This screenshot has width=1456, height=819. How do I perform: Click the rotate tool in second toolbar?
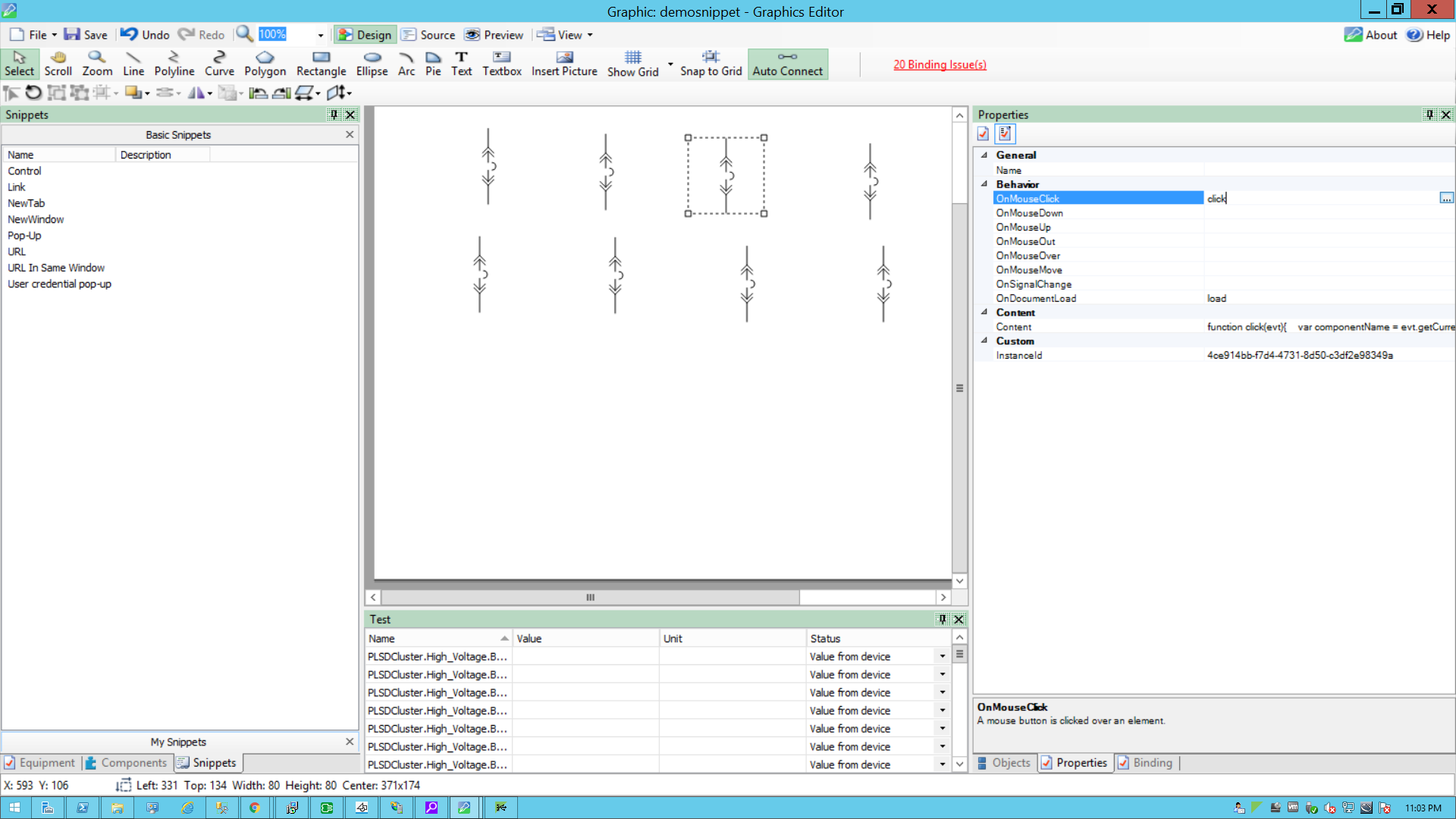click(x=33, y=93)
